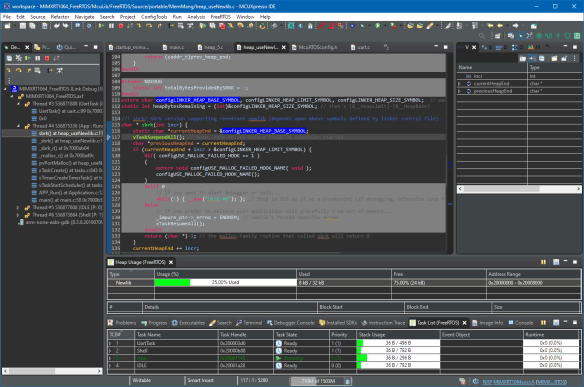Image resolution: width=584 pixels, height=387 pixels.
Task: Click the Resume button in Debug view toolbar
Action: (x=28, y=58)
